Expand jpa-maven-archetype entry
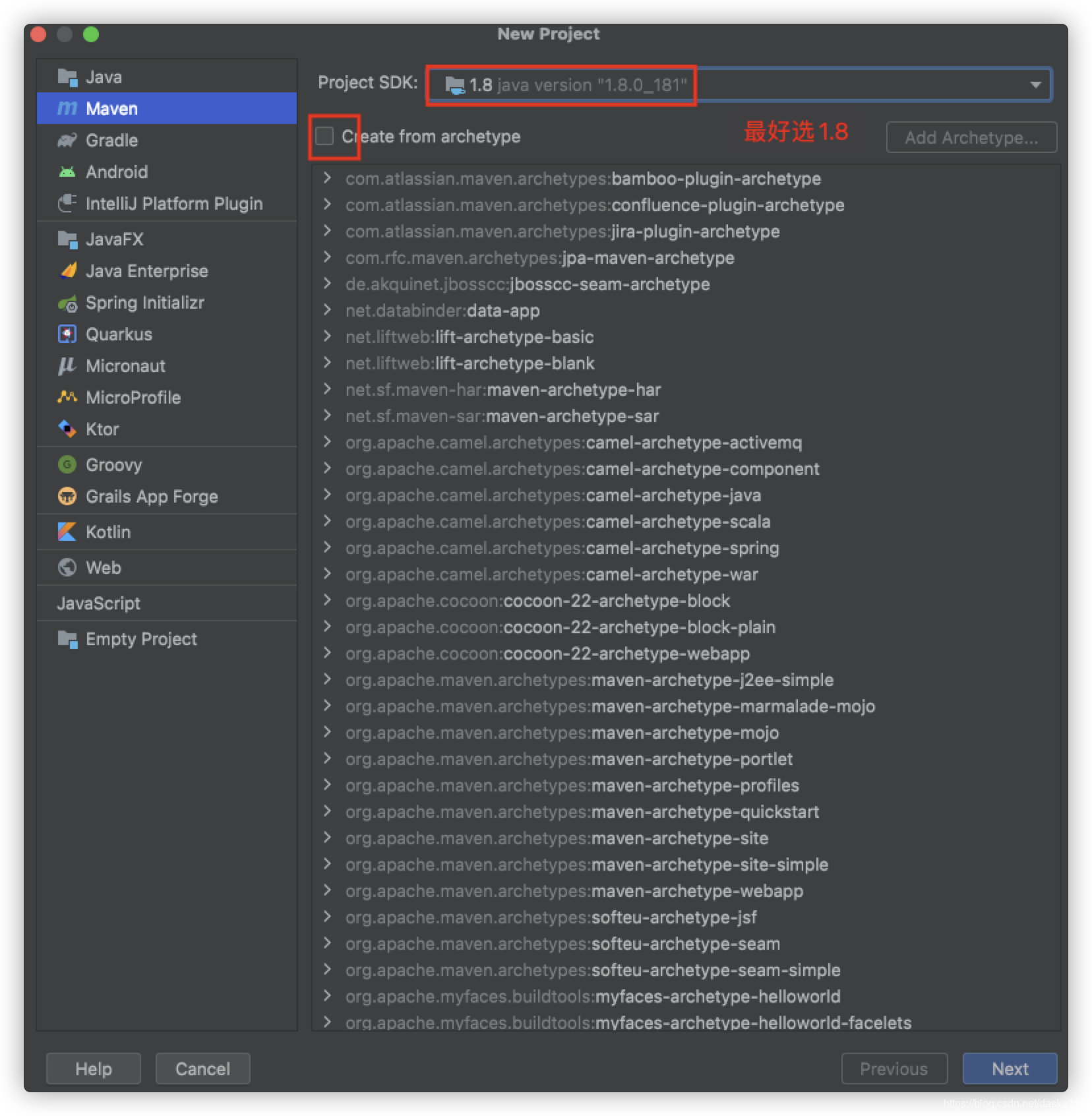Viewport: 1092px width, 1116px height. coord(327,257)
